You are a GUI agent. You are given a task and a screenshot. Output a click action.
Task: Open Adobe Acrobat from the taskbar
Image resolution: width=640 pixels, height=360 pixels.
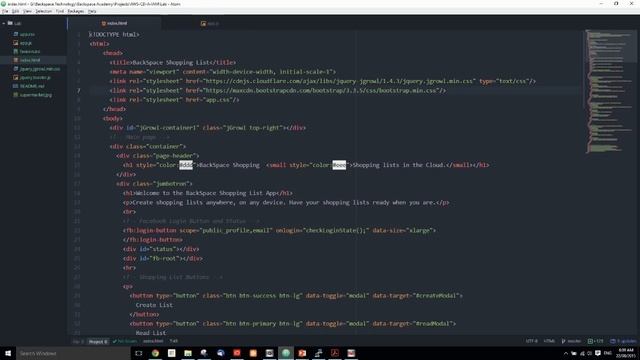click(335, 353)
